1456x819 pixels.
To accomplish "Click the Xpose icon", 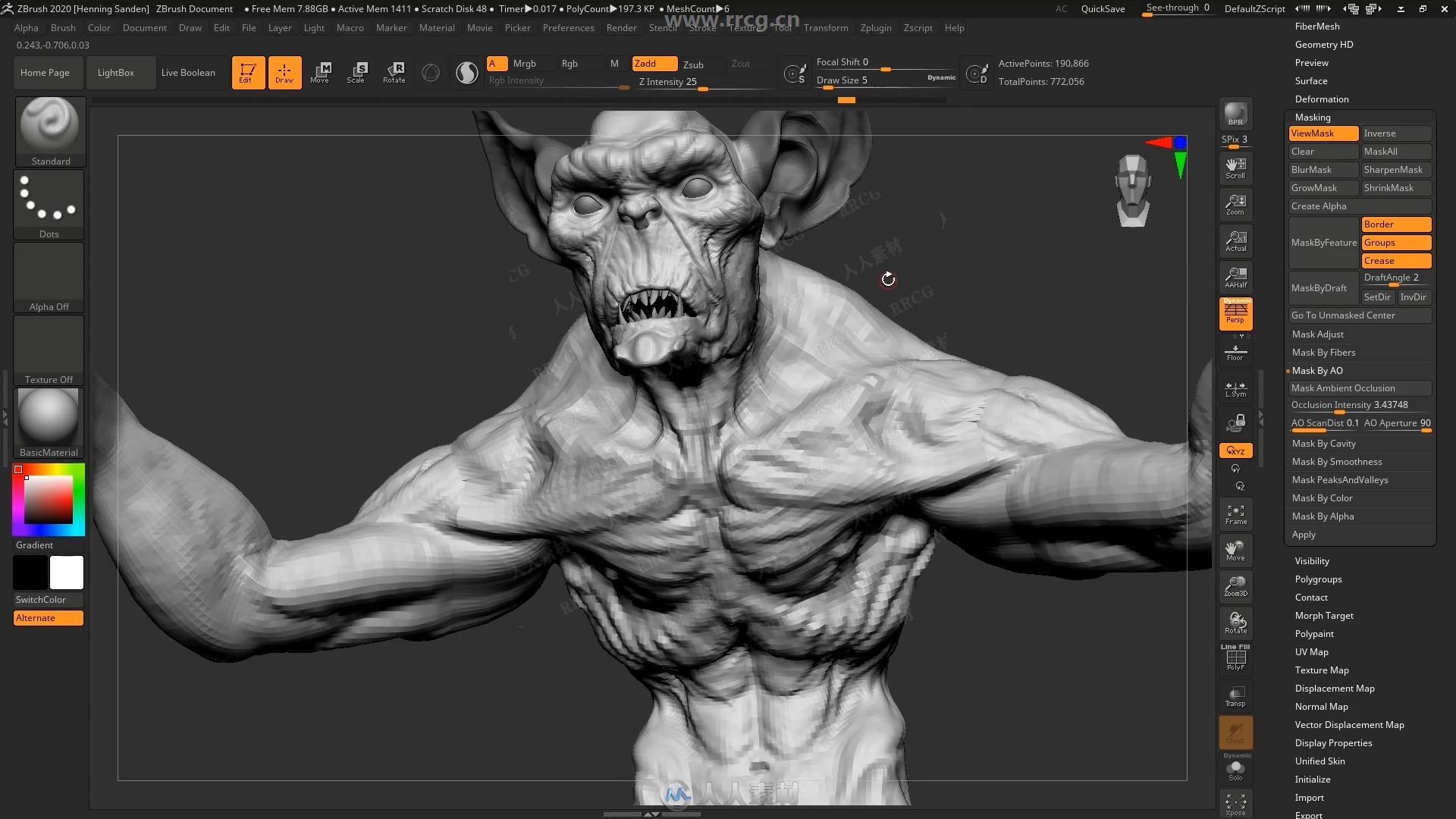I will pos(1235,805).
